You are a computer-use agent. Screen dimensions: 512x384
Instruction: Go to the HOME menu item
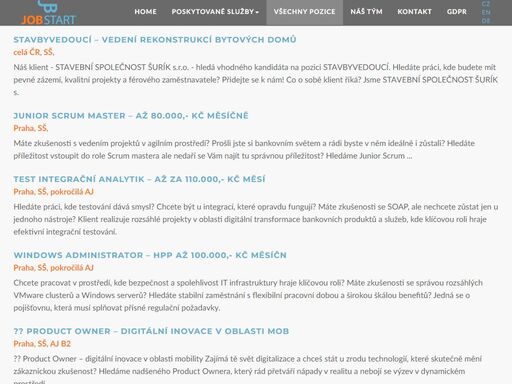pyautogui.click(x=145, y=12)
